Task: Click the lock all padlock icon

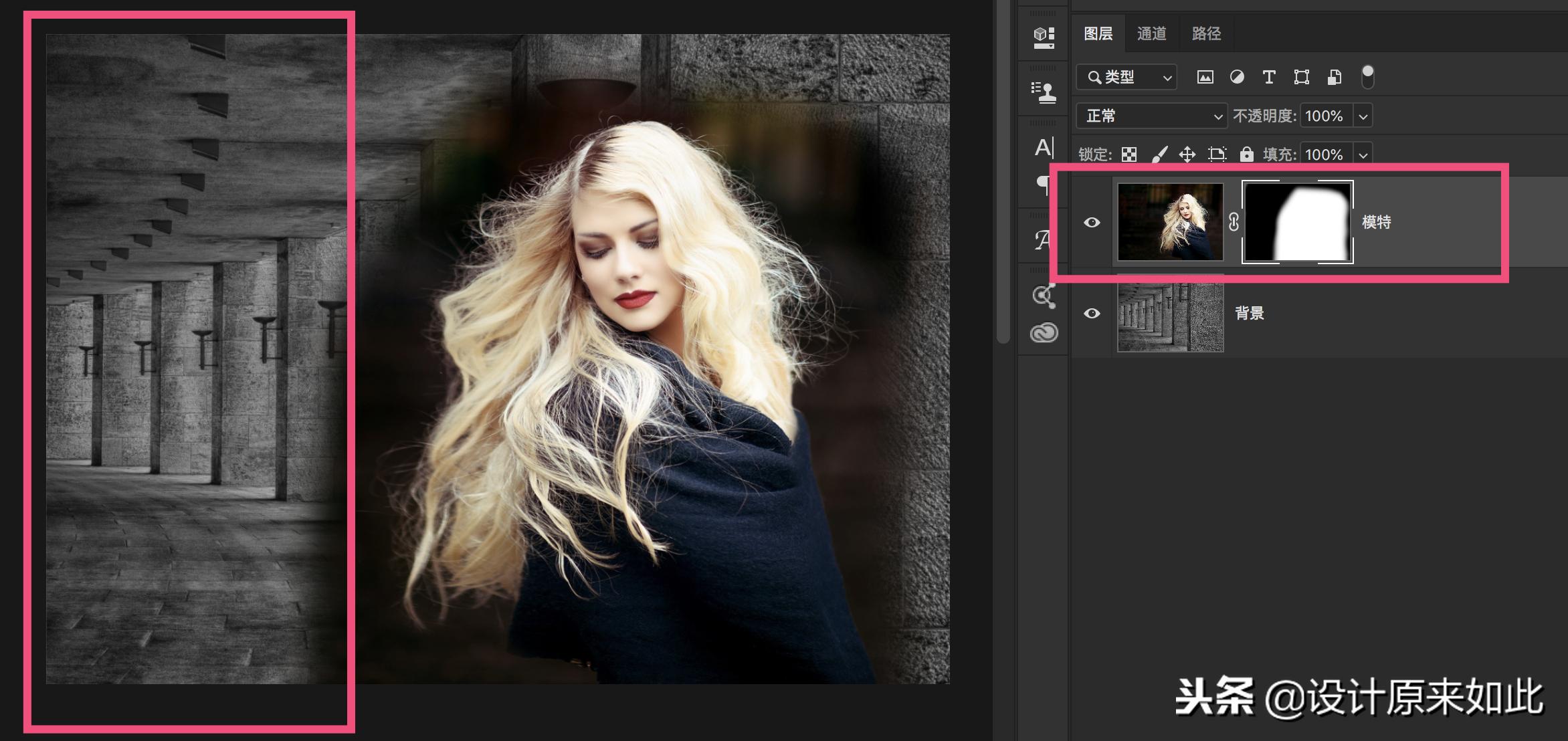Action: 1246,154
